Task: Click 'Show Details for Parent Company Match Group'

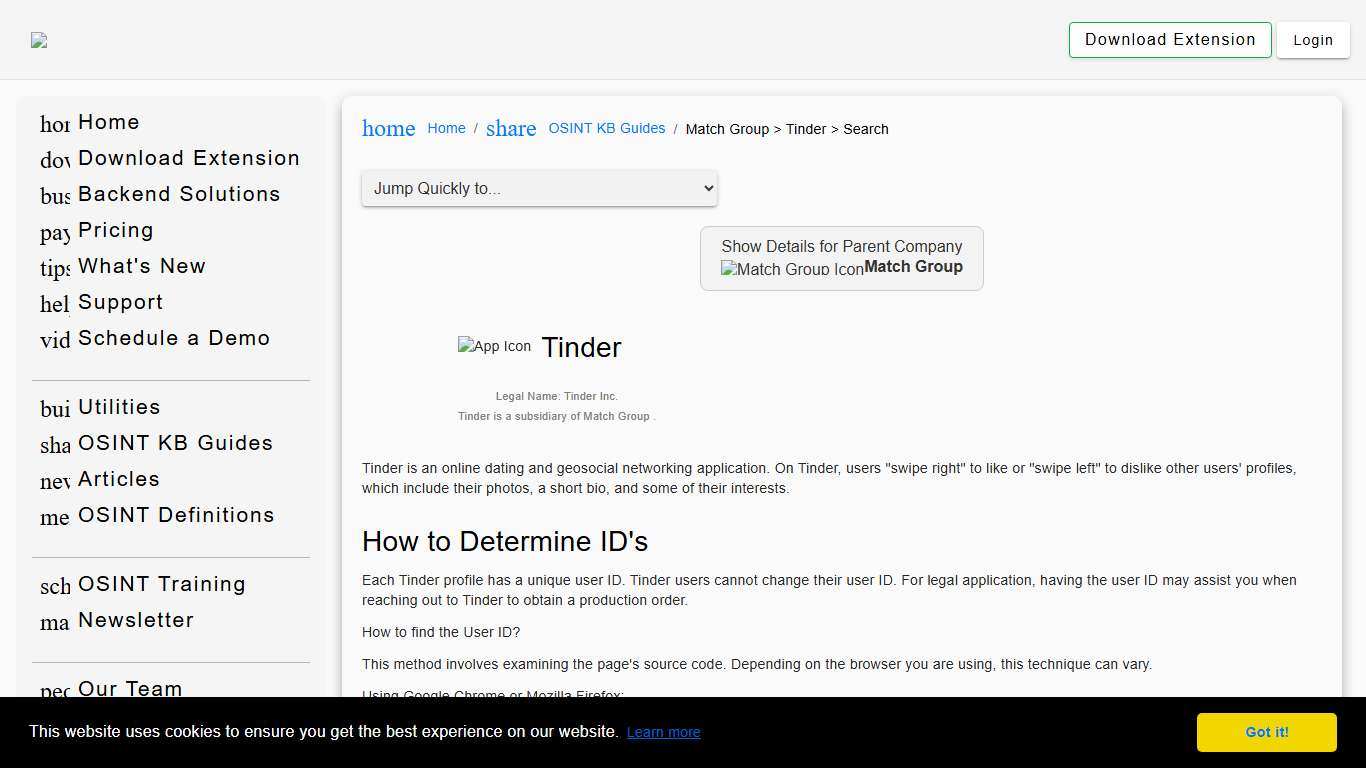Action: (x=841, y=257)
